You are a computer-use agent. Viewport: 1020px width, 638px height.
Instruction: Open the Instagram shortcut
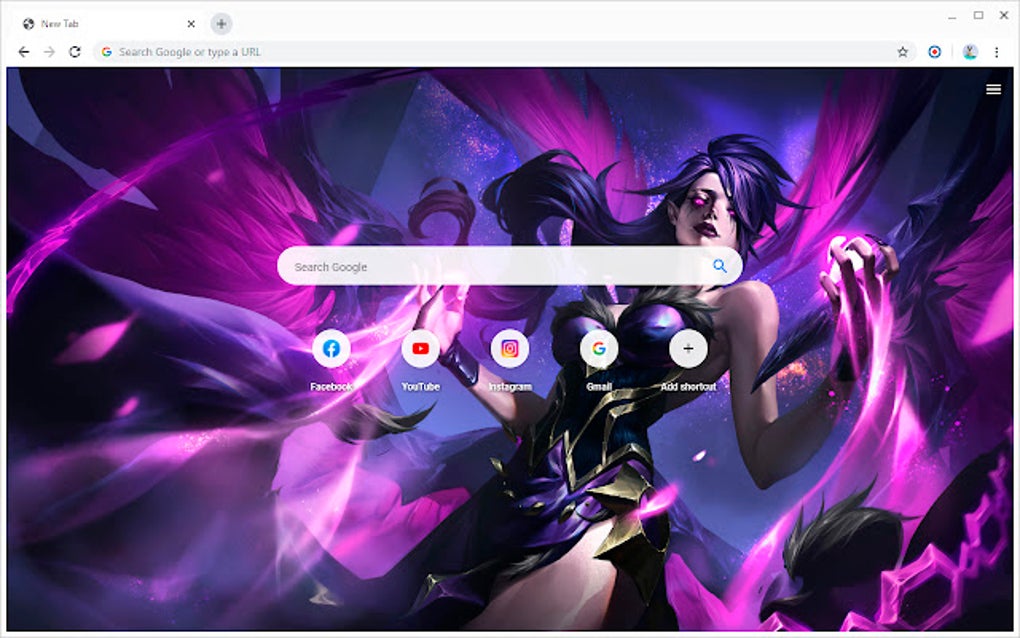click(x=510, y=349)
